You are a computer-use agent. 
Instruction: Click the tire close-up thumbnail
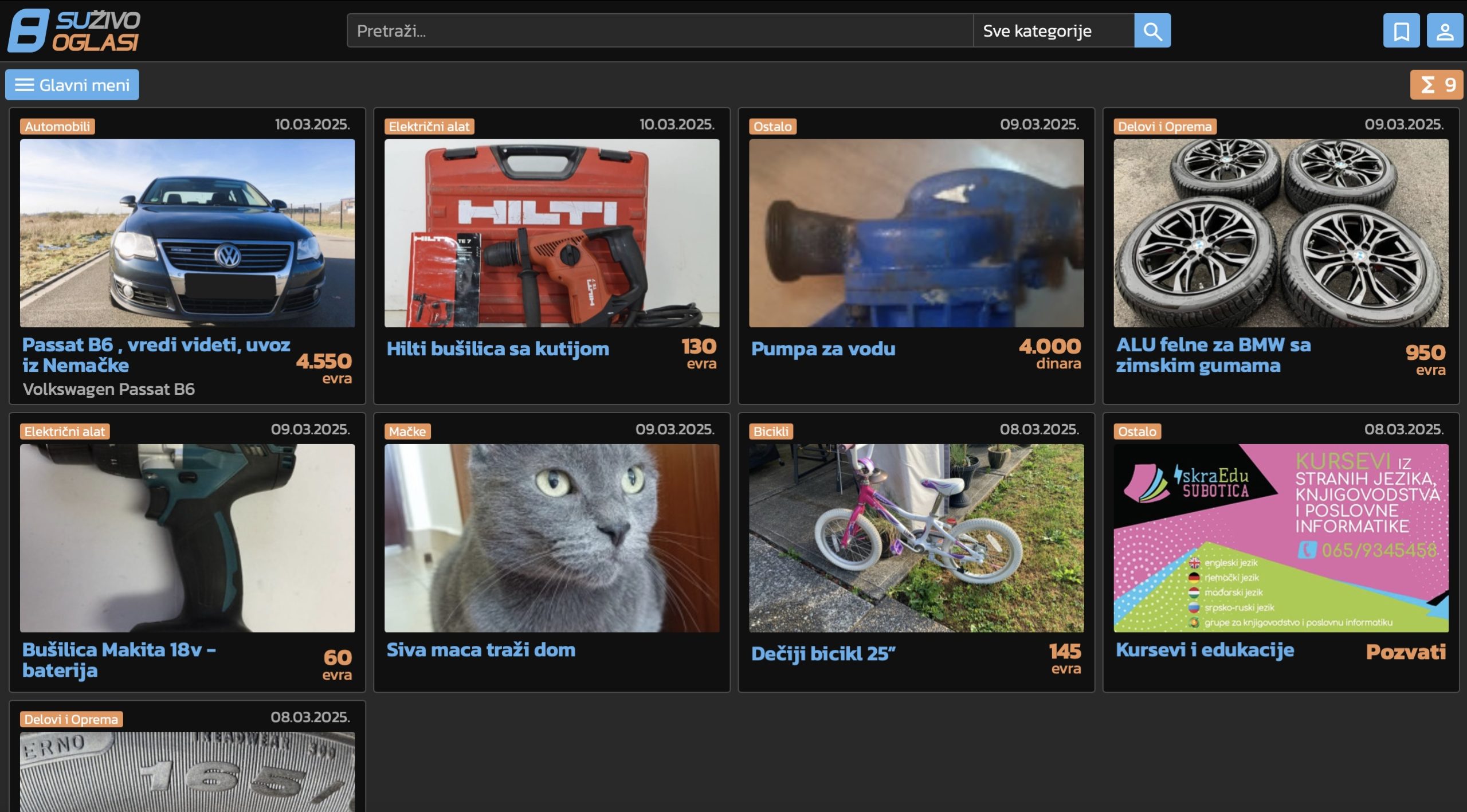187,771
